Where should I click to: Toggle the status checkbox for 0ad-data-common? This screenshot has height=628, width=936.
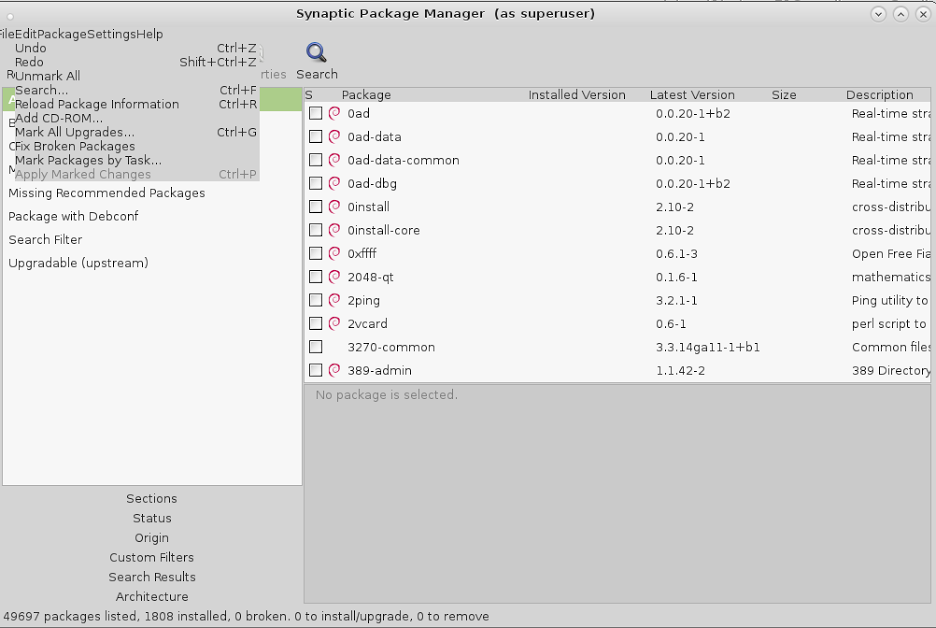click(316, 160)
